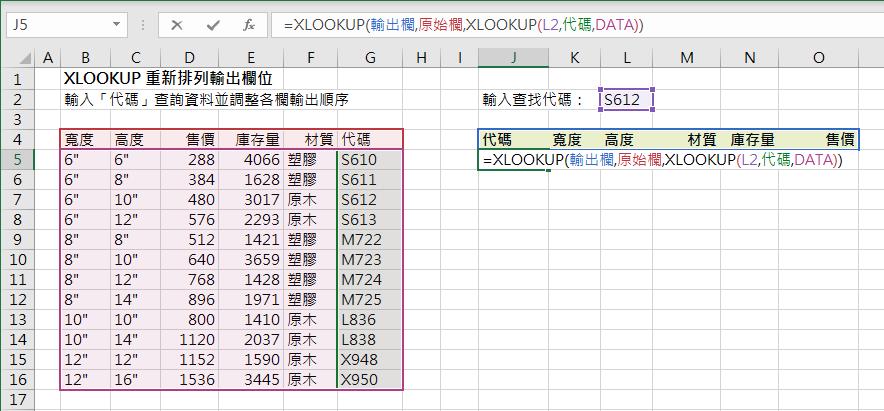Image resolution: width=884 pixels, height=411 pixels.
Task: Click price cell 1120
Action: [x=189, y=340]
